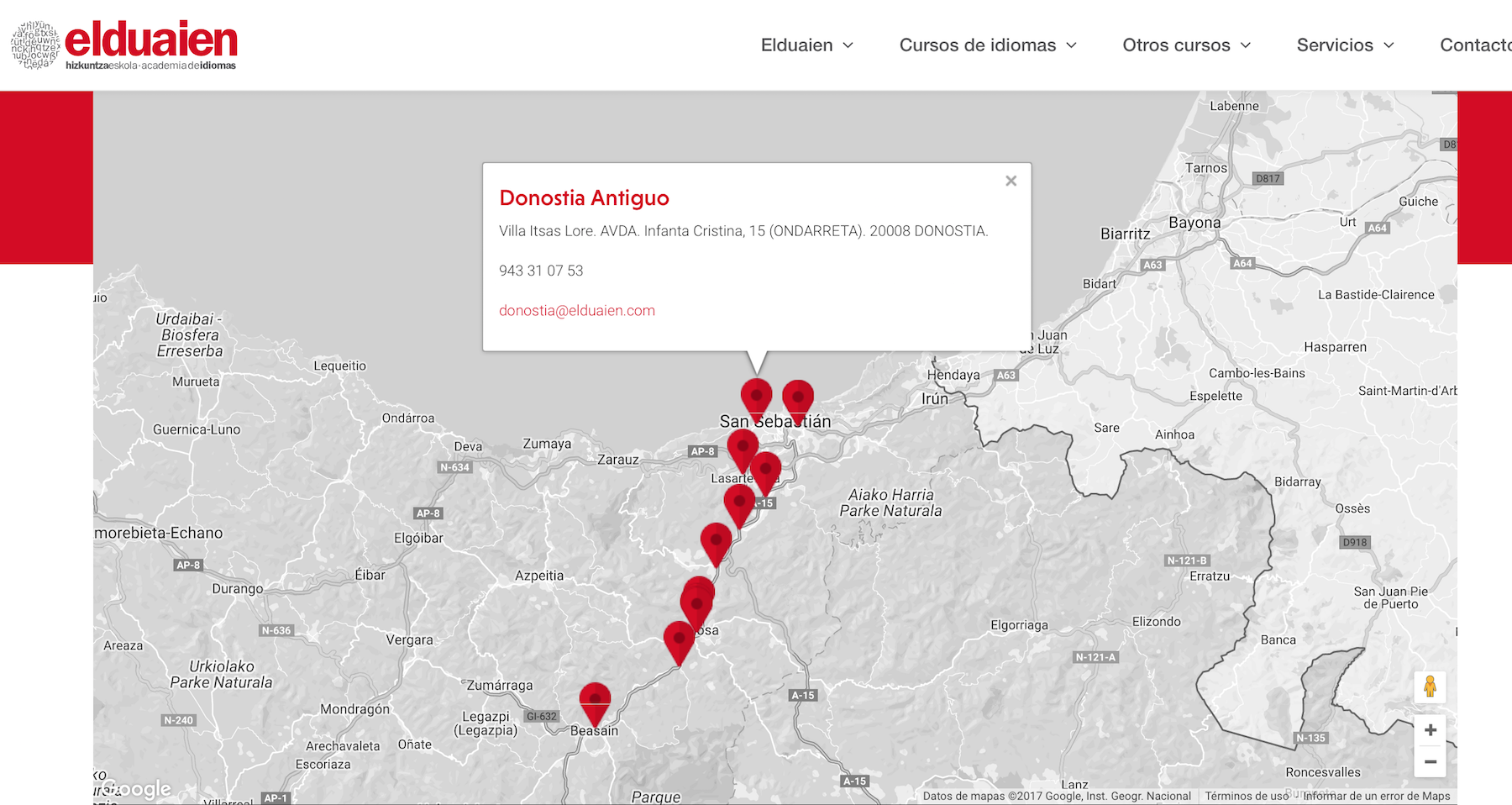The height and width of the screenshot is (805, 1512).
Task: Open the Términos de uso link
Action: pyautogui.click(x=1246, y=796)
